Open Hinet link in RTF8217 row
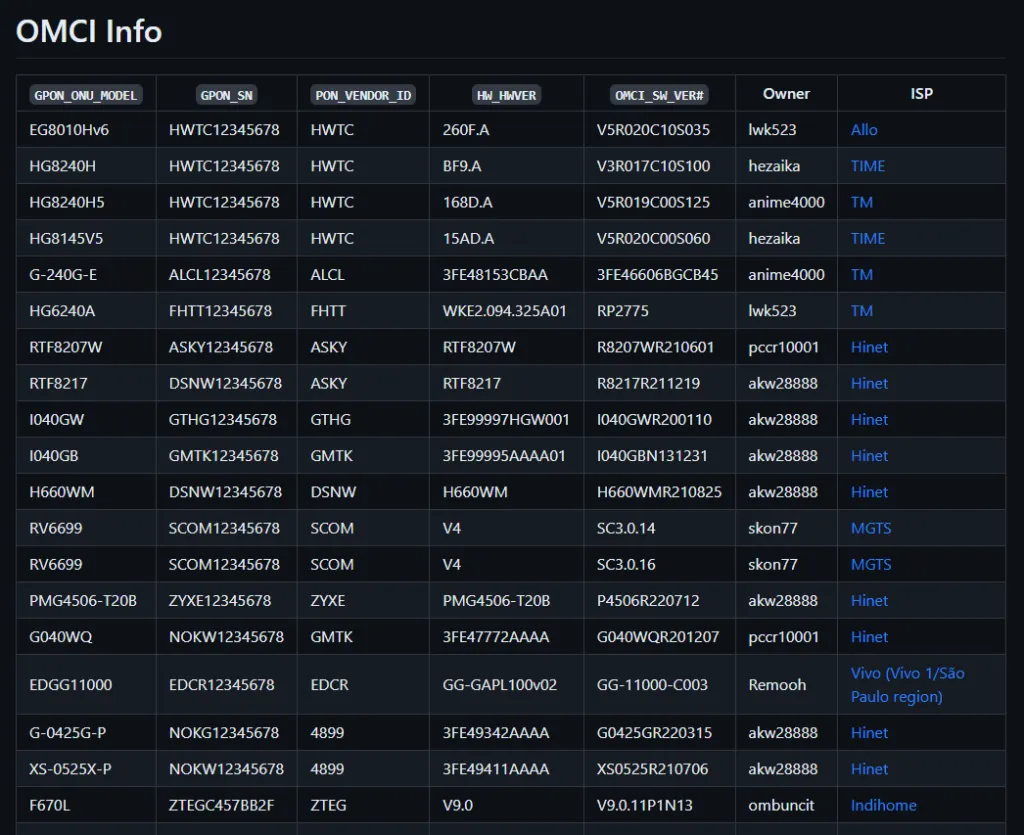The width and height of the screenshot is (1024, 835). coord(869,383)
